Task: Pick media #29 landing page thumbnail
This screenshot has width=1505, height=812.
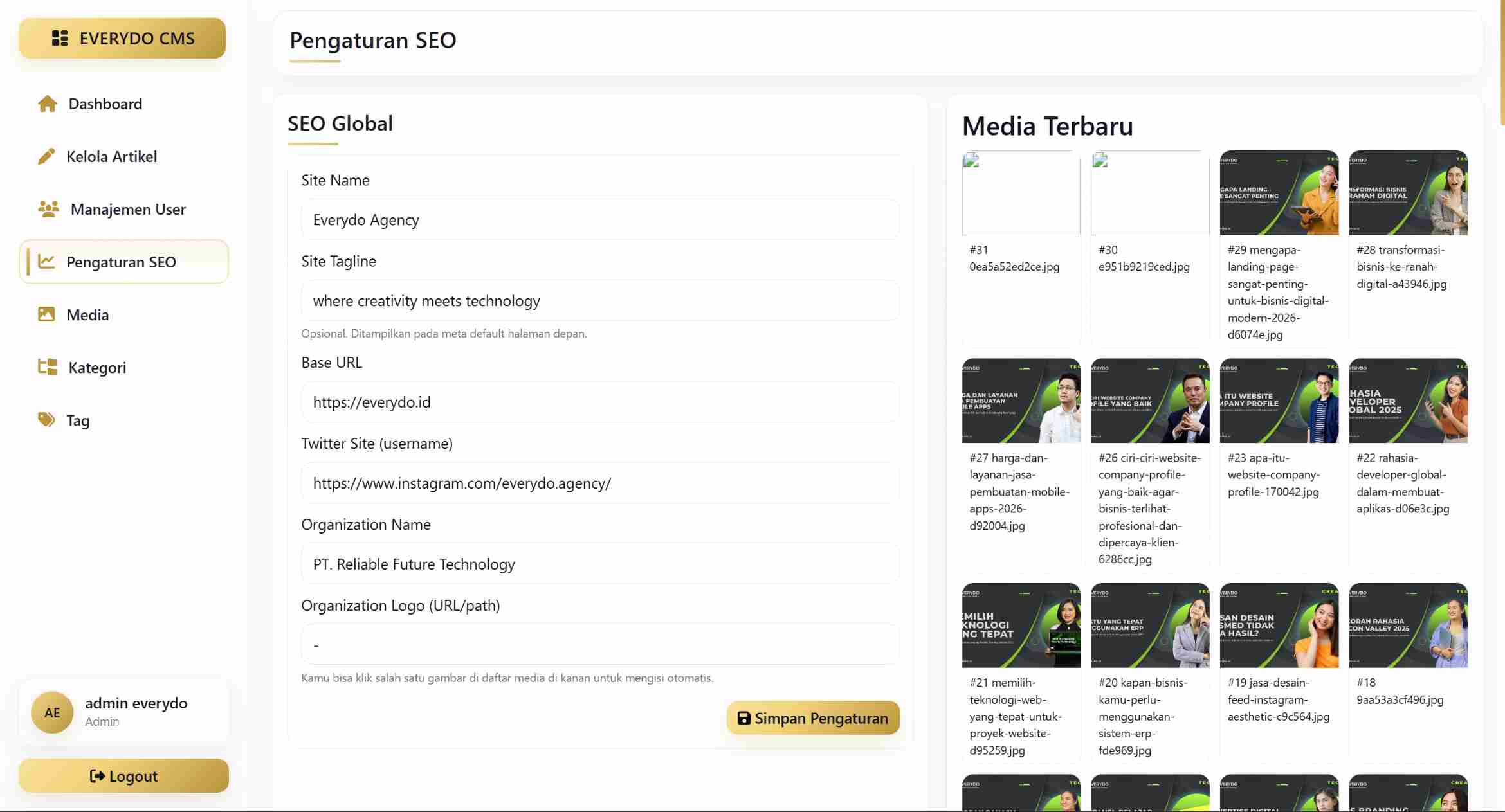Action: (x=1279, y=193)
